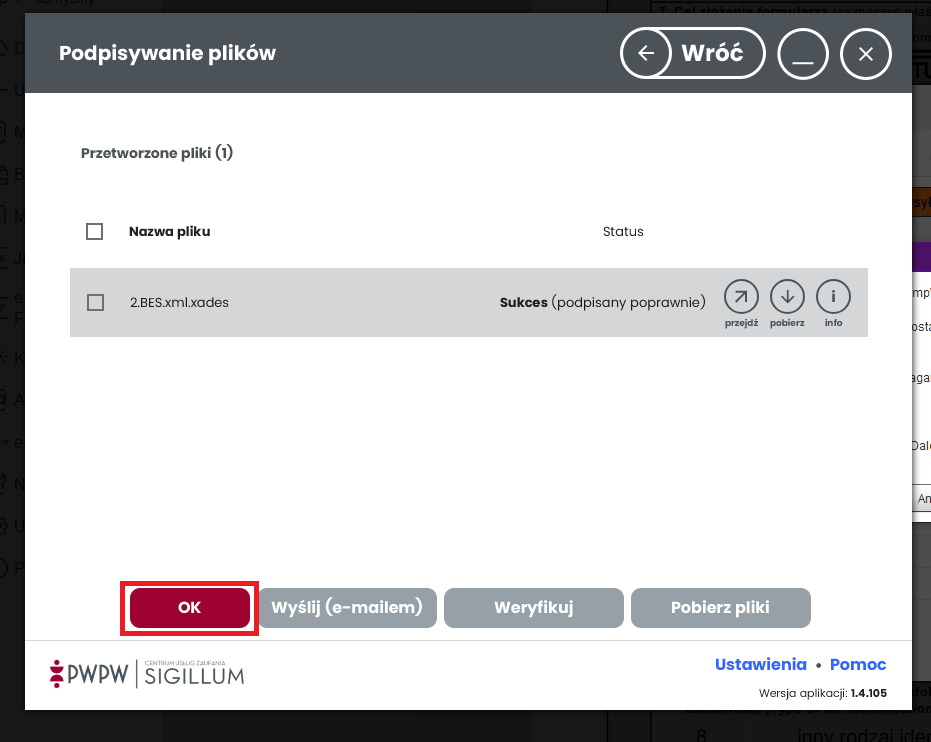Viewport: 931px width, 742px height.
Task: Download the file using pobierz icon
Action: click(x=787, y=296)
